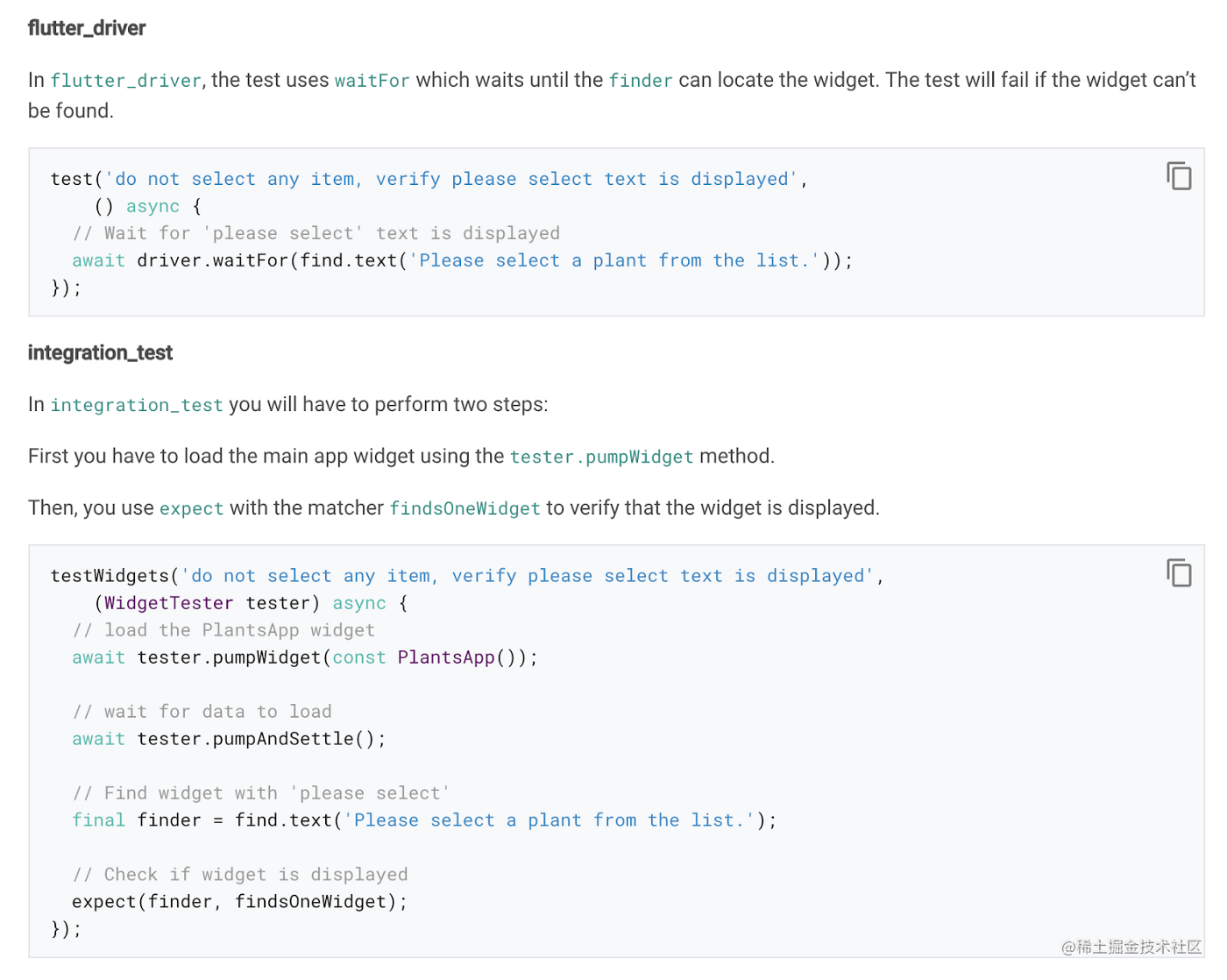This screenshot has height=980, width=1227.
Task: Click the await tester.pumpWidget code line
Action: pyautogui.click(x=305, y=657)
